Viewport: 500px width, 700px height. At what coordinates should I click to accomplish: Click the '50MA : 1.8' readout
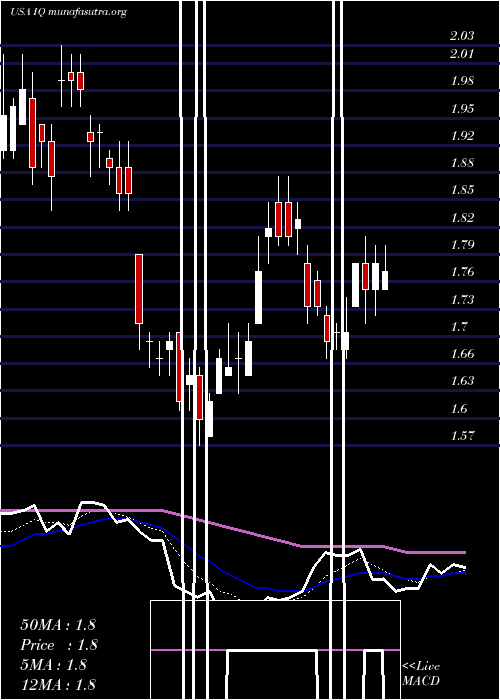coord(58,625)
